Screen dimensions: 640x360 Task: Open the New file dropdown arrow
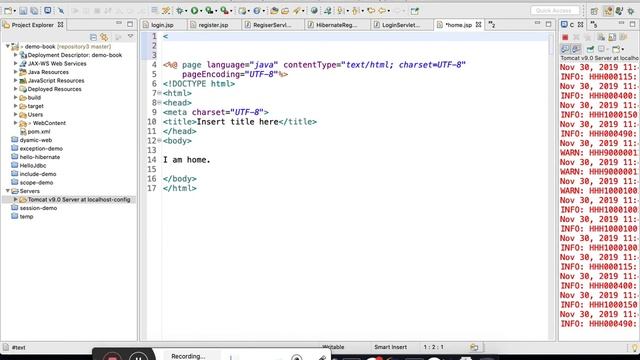click(x=14, y=11)
